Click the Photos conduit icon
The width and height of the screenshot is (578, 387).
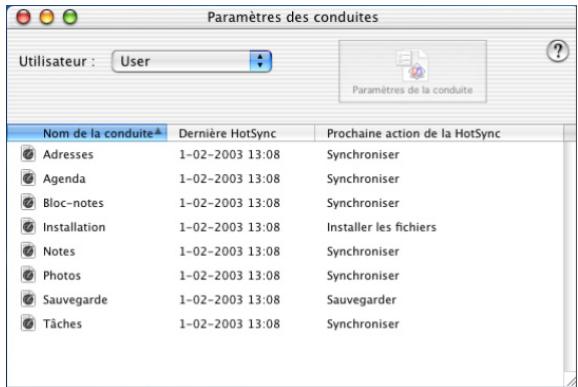[x=28, y=275]
